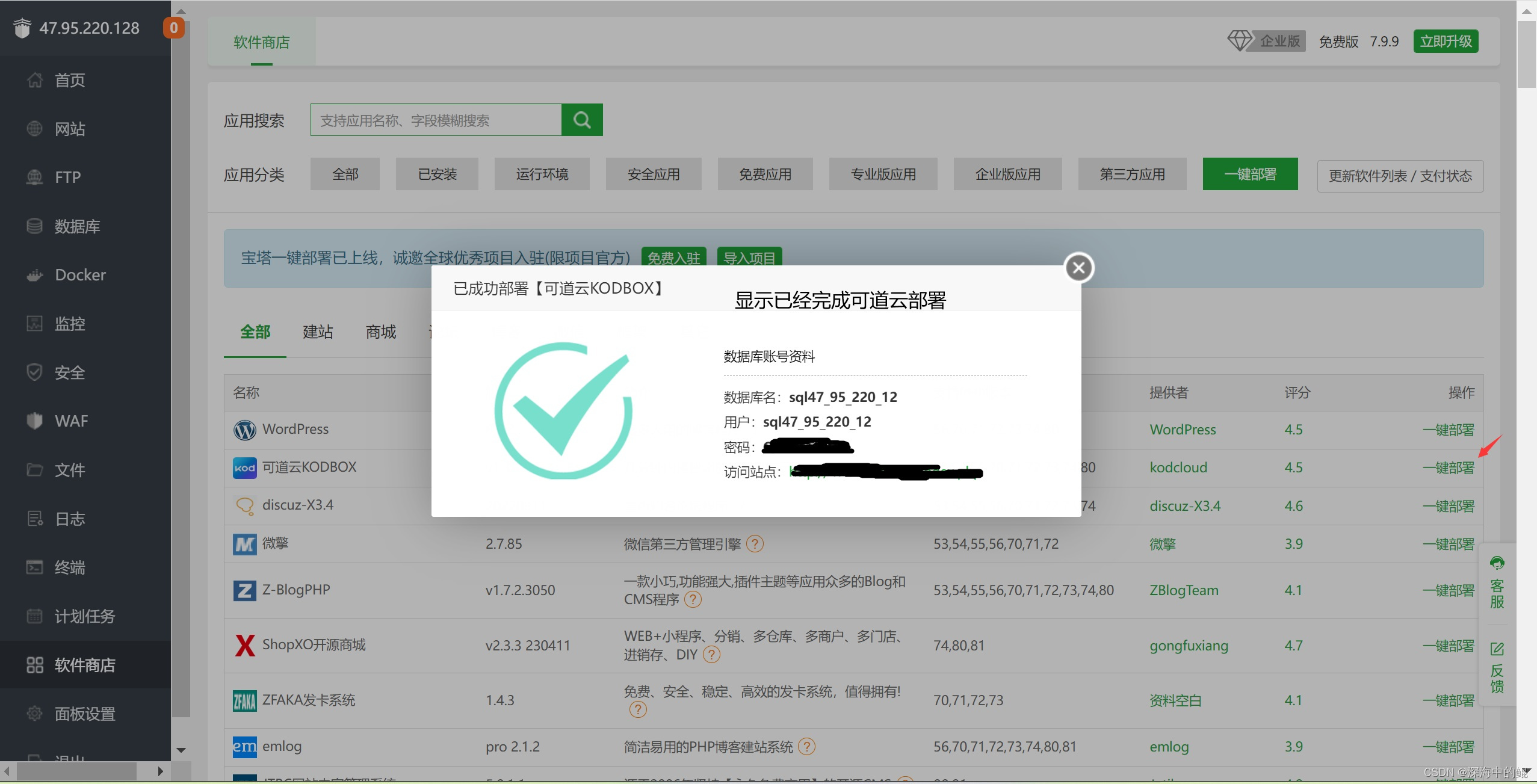Click 更新软件列表 / 支付状态 button

pos(1400,176)
